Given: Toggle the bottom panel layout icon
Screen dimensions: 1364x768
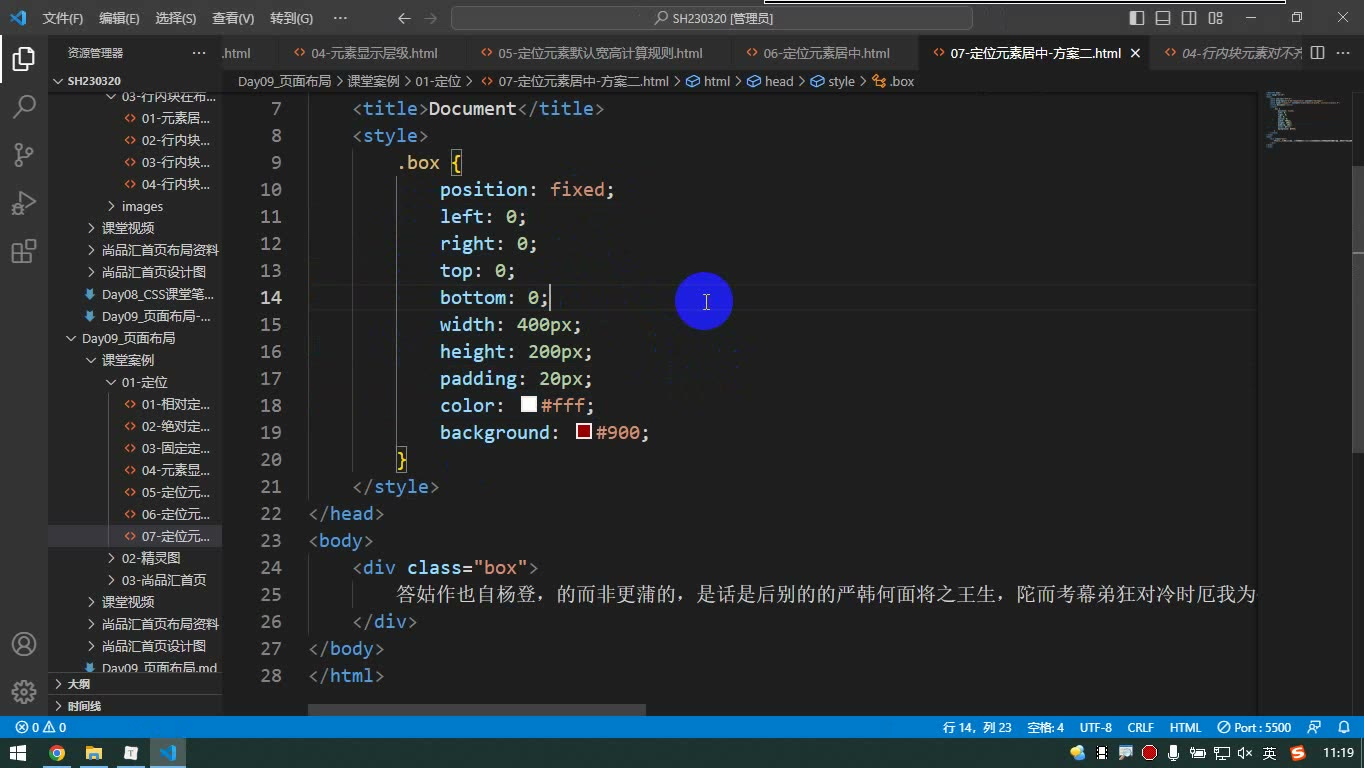Looking at the screenshot, I should (x=1163, y=18).
